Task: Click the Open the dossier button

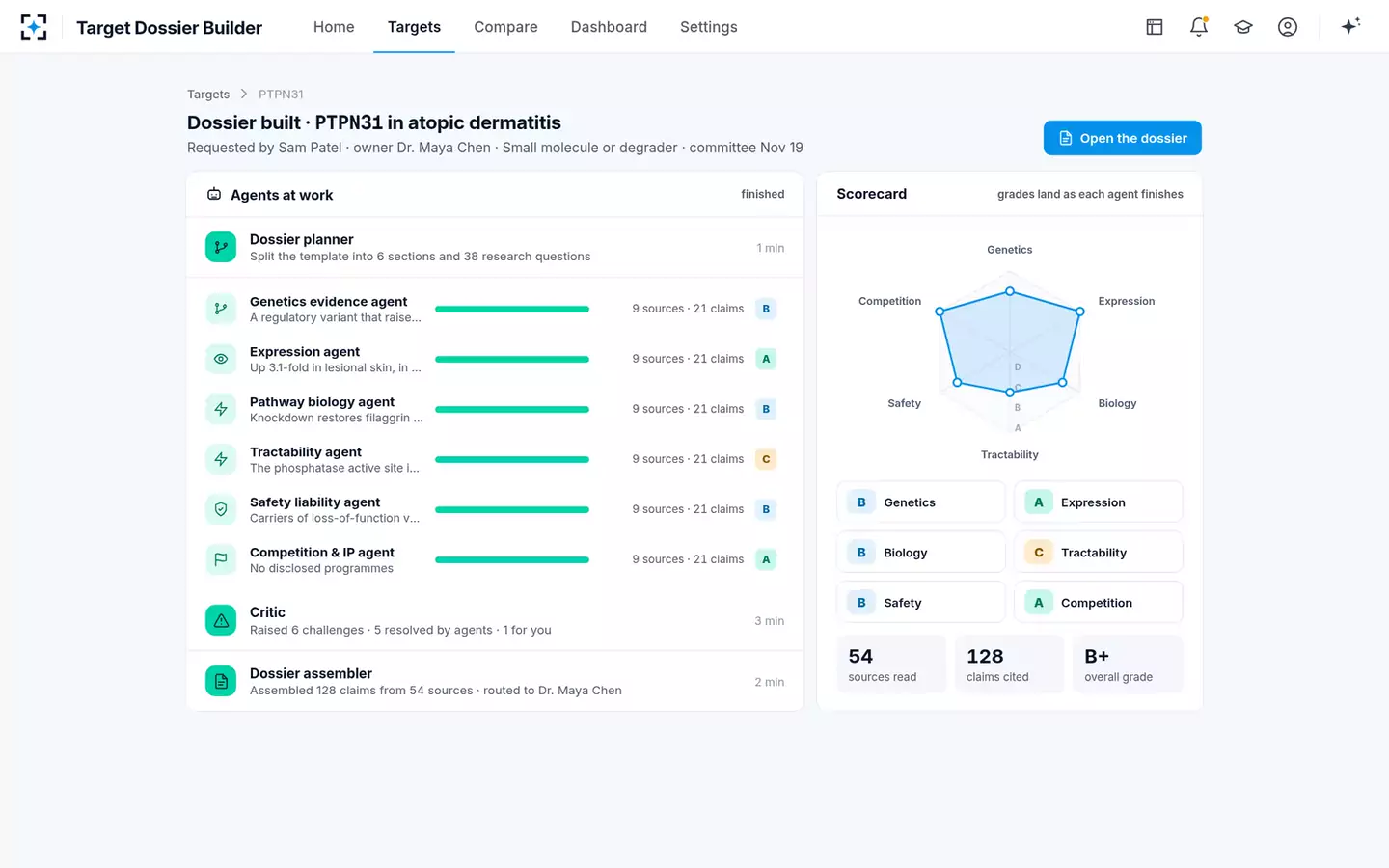Action: click(1122, 138)
